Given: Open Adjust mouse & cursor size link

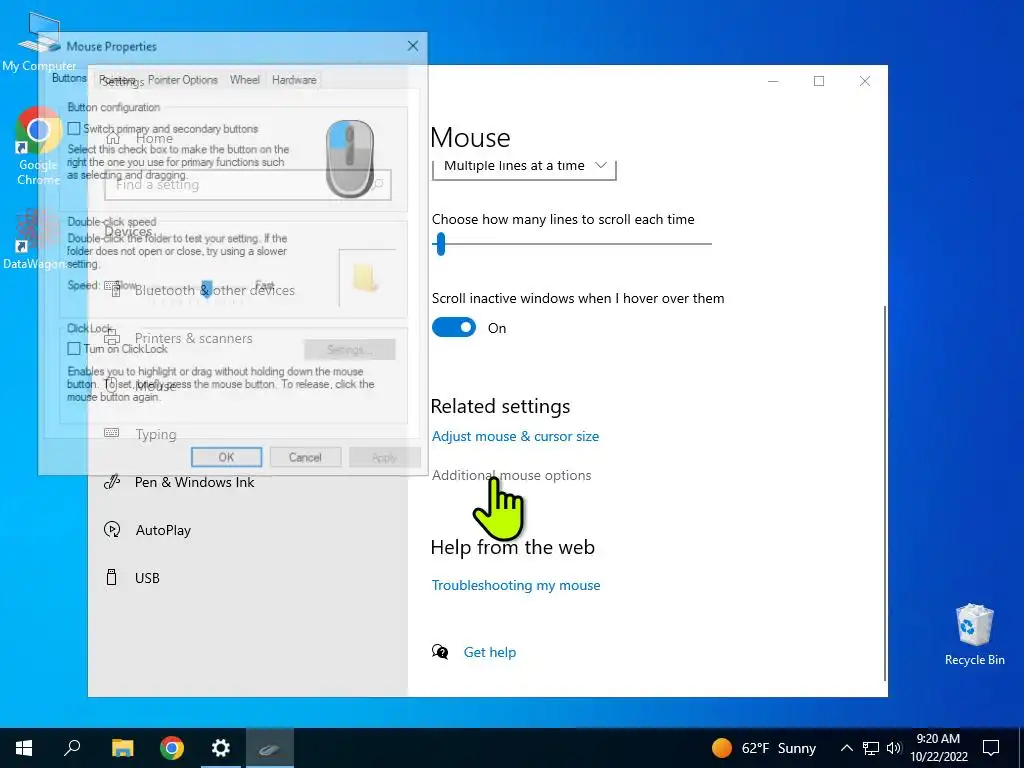Looking at the screenshot, I should [x=515, y=436].
